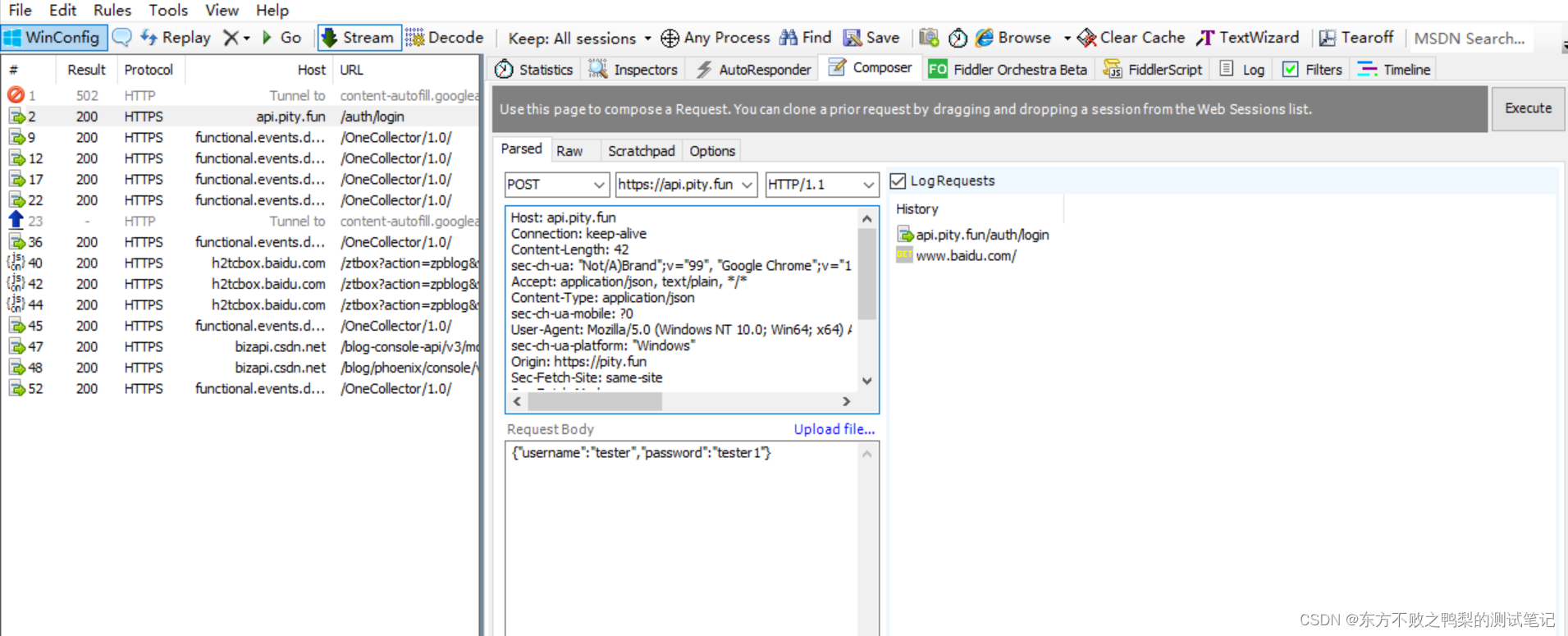Open the Help menu
The width and height of the screenshot is (1568, 636).
[272, 10]
